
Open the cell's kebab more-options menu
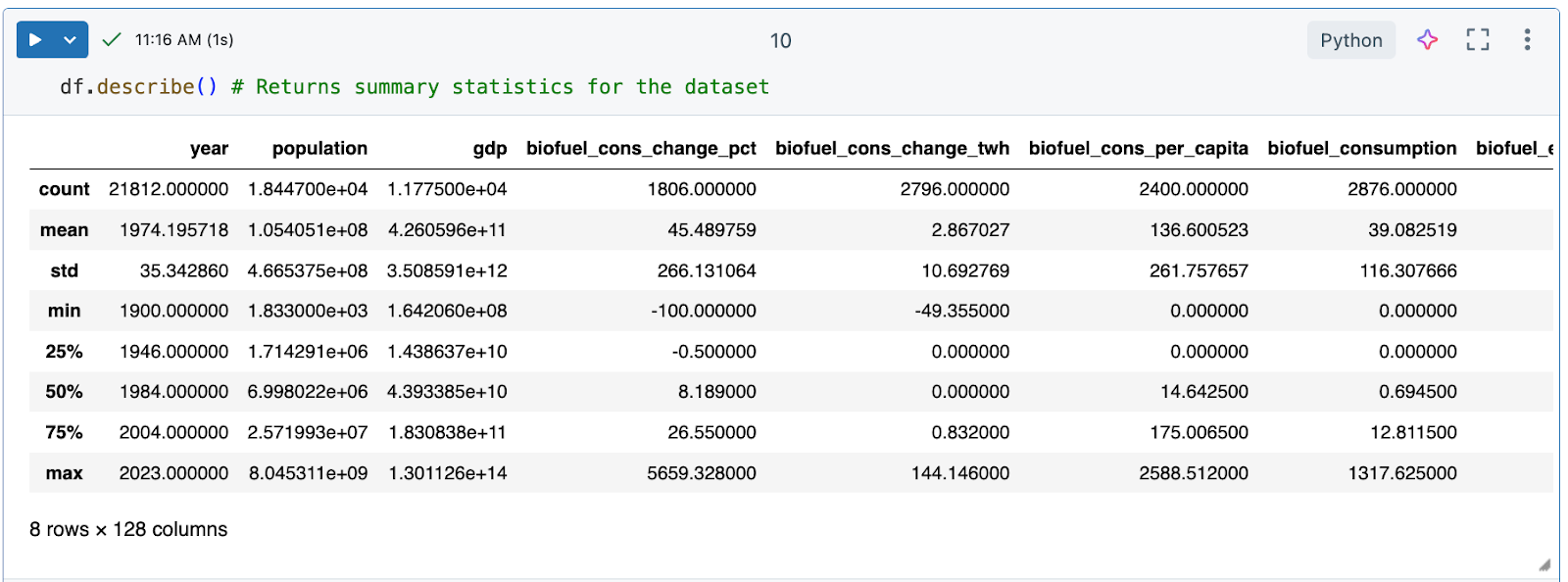point(1527,40)
